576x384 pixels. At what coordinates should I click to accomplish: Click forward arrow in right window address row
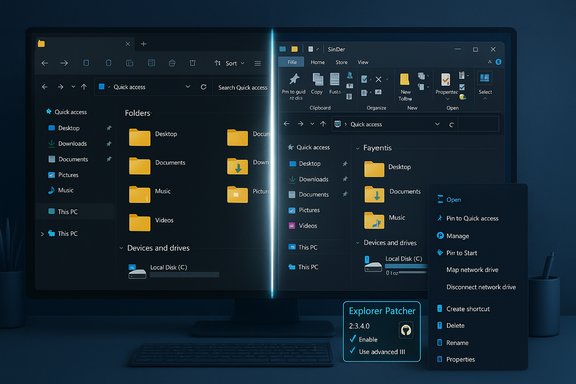click(300, 124)
